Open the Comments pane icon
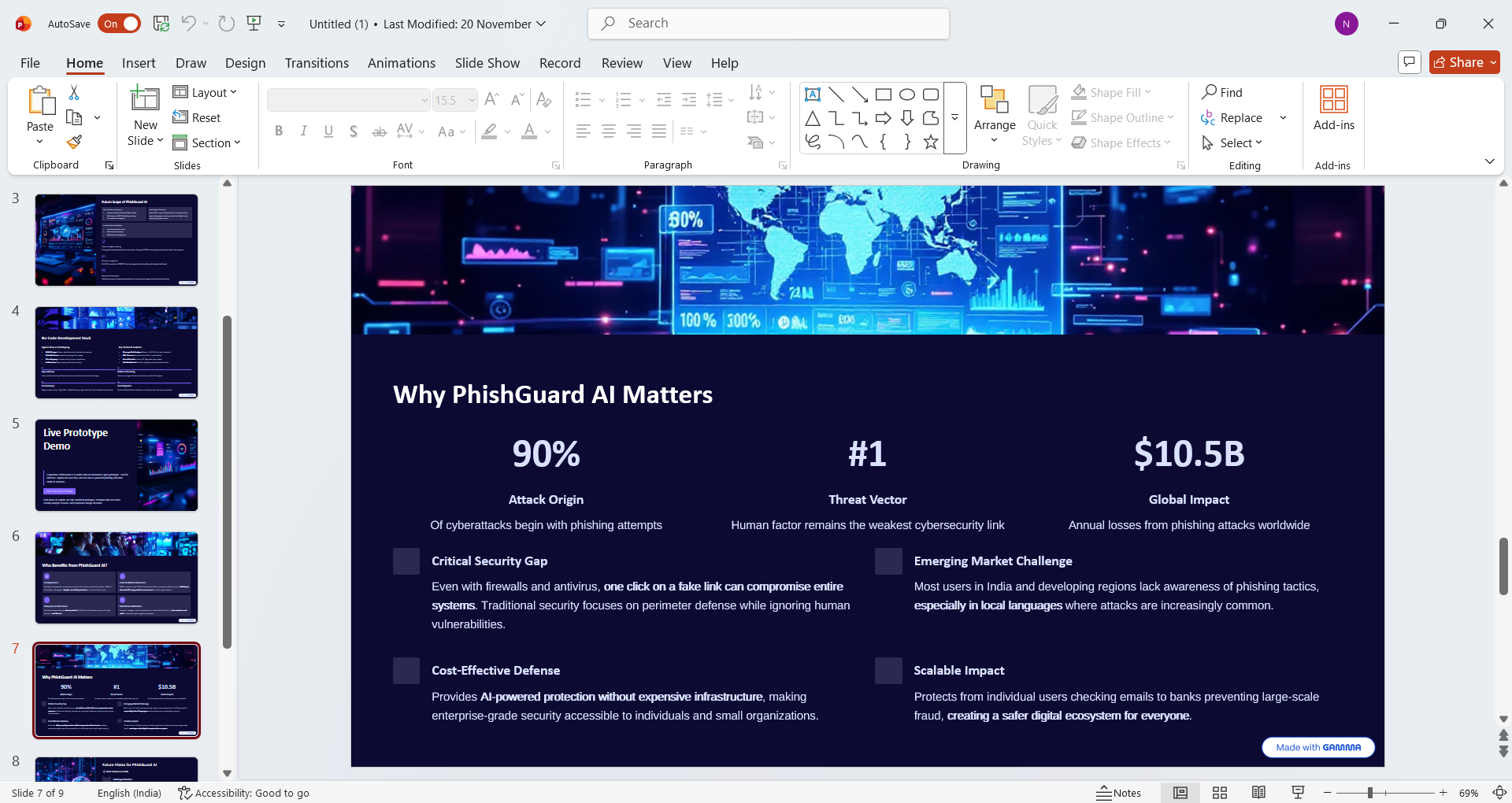This screenshot has width=1512, height=803. 1409,62
